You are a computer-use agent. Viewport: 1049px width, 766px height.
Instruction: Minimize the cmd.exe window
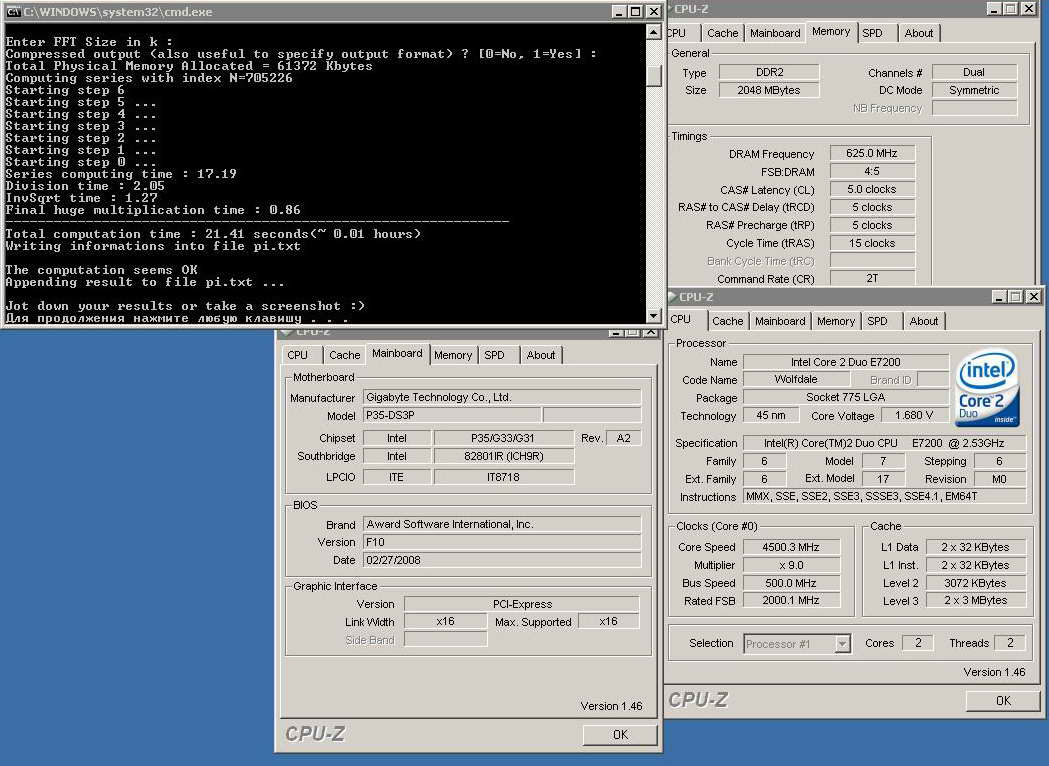(x=618, y=11)
